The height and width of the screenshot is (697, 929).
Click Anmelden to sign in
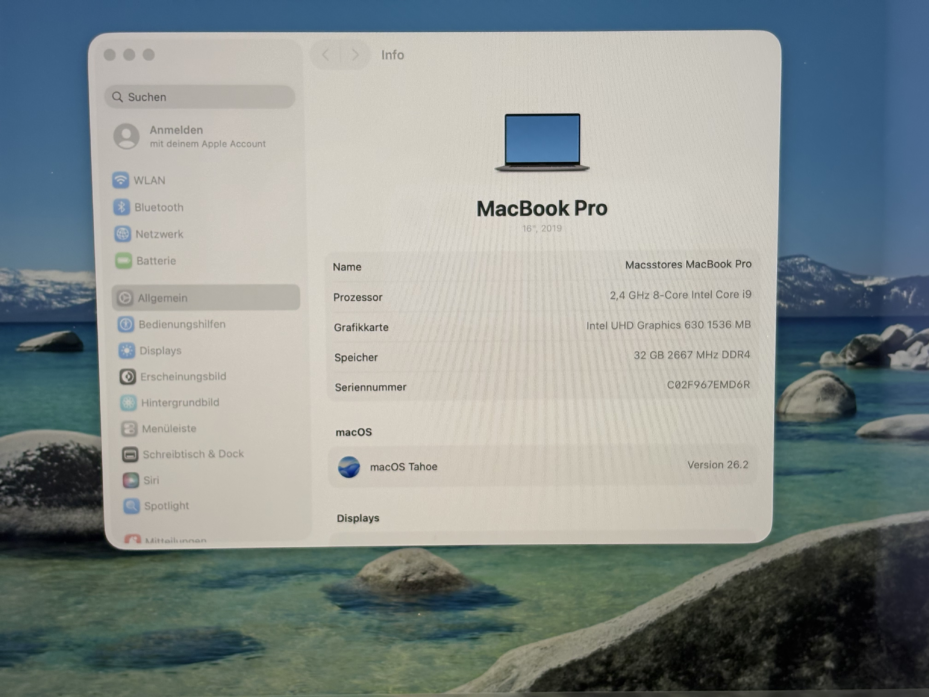point(176,130)
